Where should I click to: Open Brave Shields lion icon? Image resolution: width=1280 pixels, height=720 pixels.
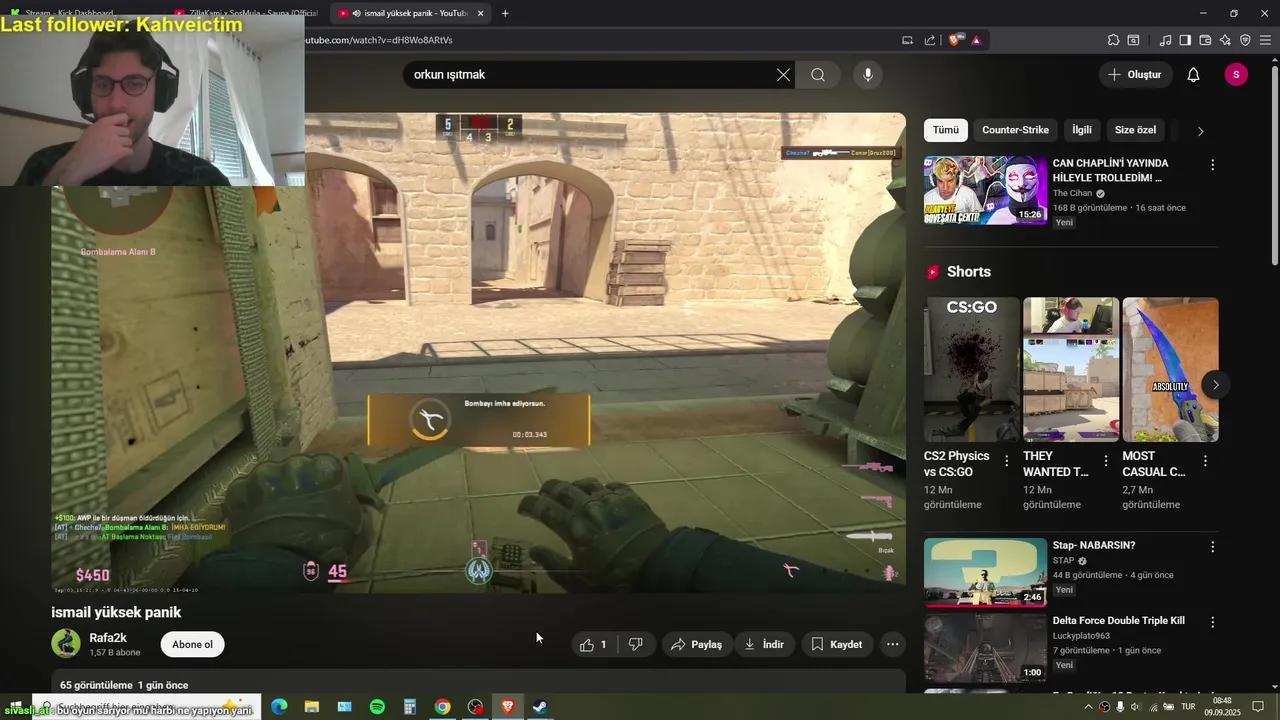click(x=955, y=40)
